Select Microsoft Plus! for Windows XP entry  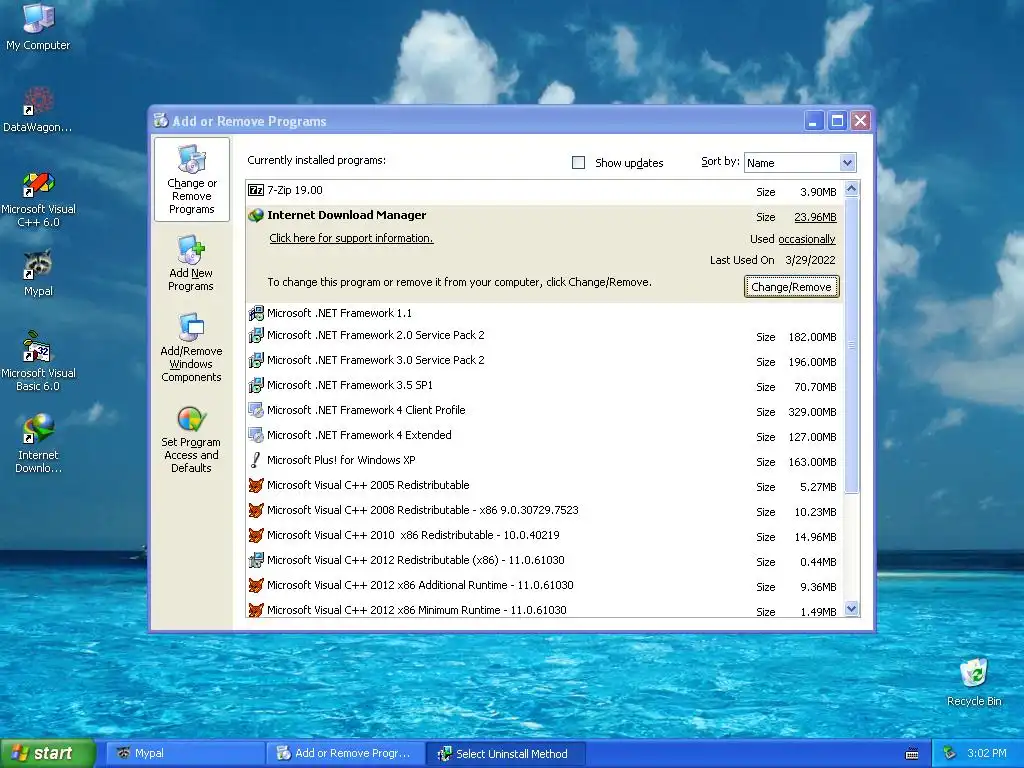341,460
